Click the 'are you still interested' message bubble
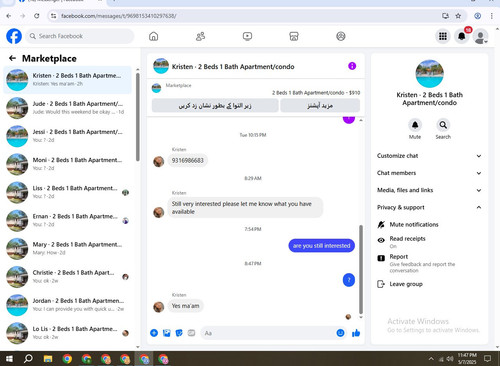The image size is (500, 366). tap(321, 246)
